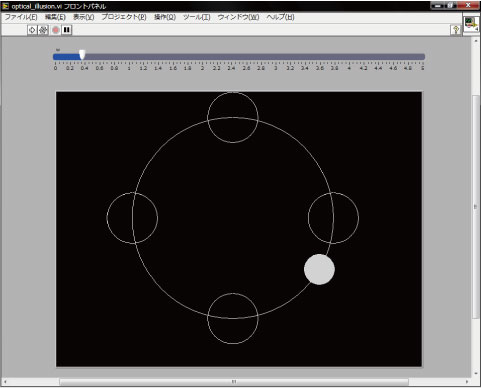482x388 pixels.
Task: Click the LabVIEW title bar icon
Action: point(5,6)
